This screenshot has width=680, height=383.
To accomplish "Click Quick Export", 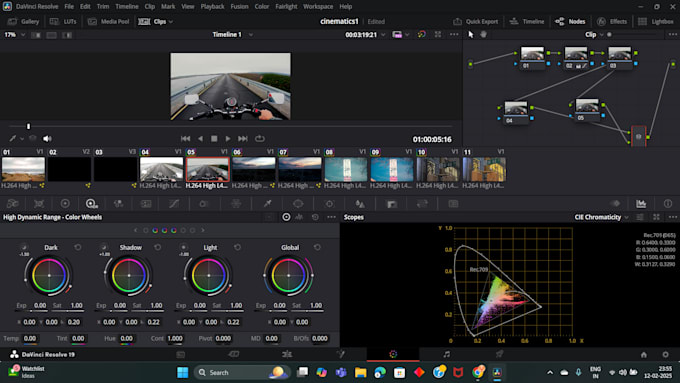I will [476, 21].
